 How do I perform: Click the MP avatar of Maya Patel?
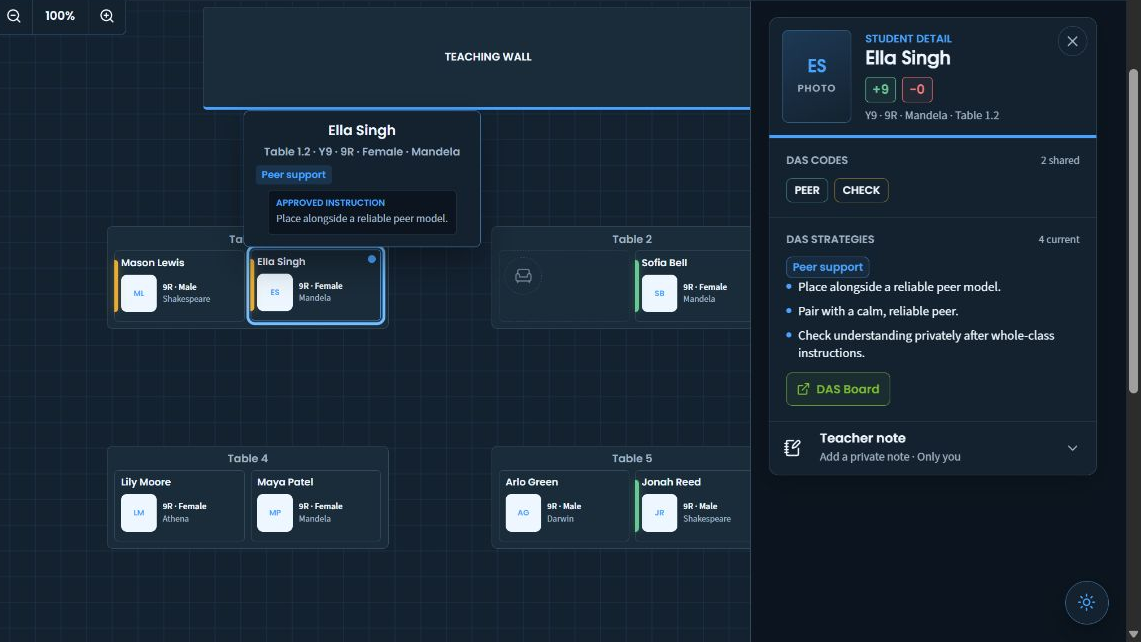pos(274,512)
